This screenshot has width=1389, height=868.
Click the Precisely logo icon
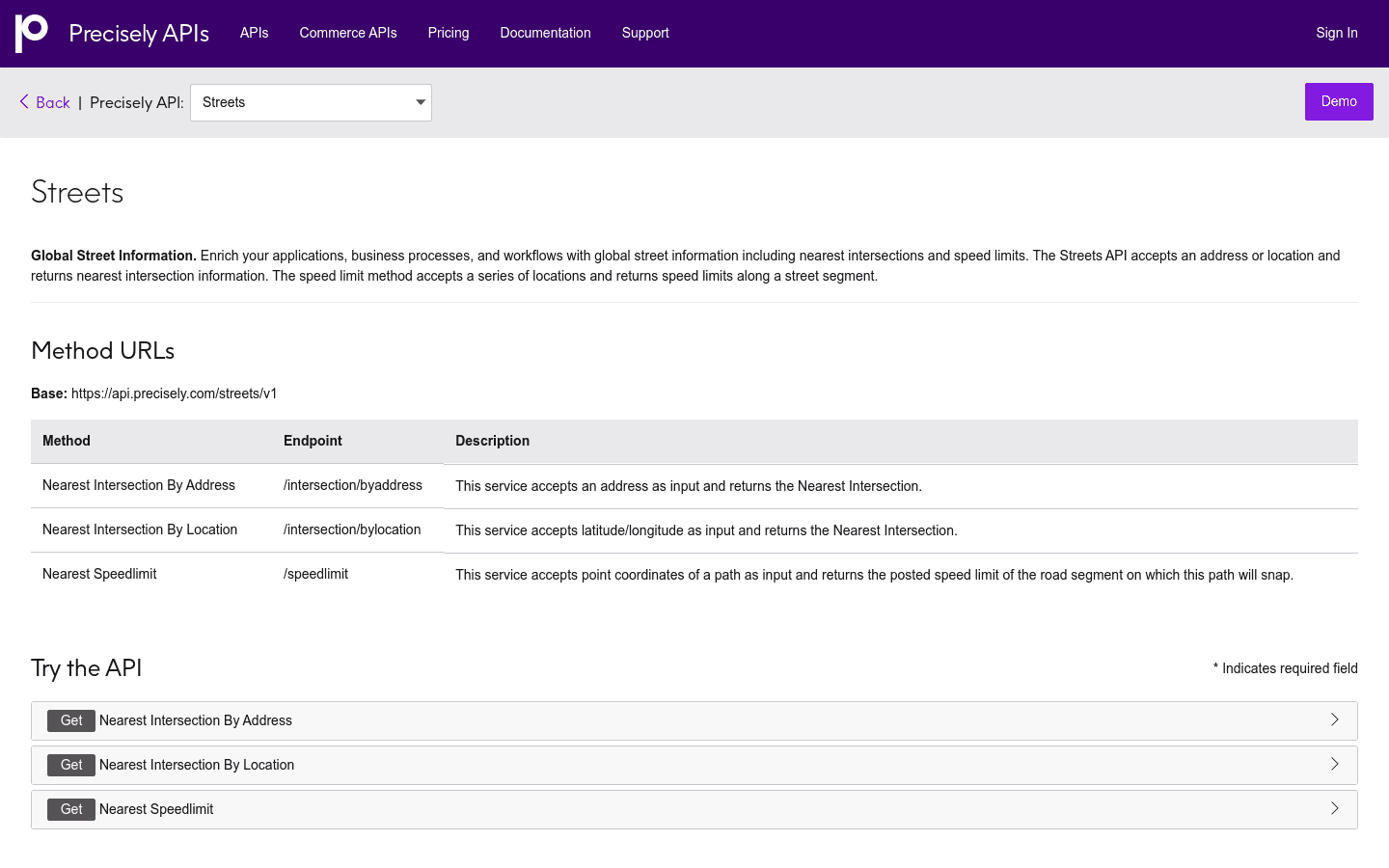(32, 33)
